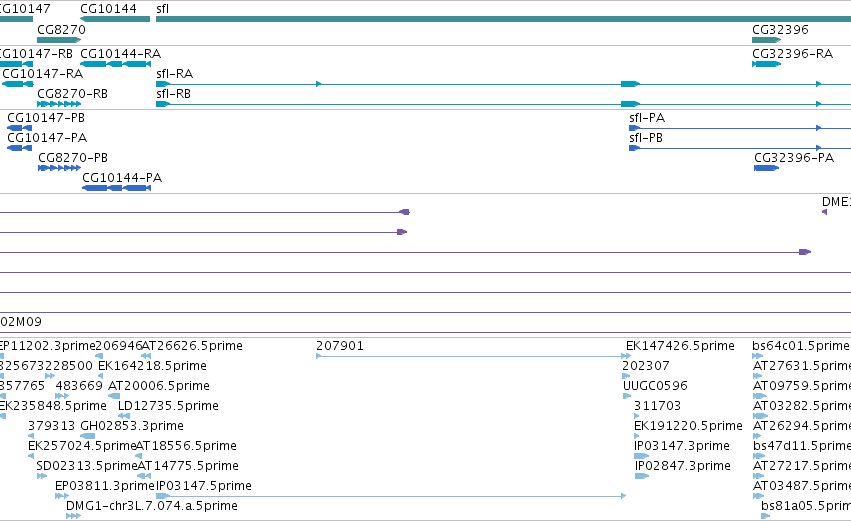The image size is (851, 521).
Task: Select IP02847.3prime EST
Action: (x=642, y=476)
